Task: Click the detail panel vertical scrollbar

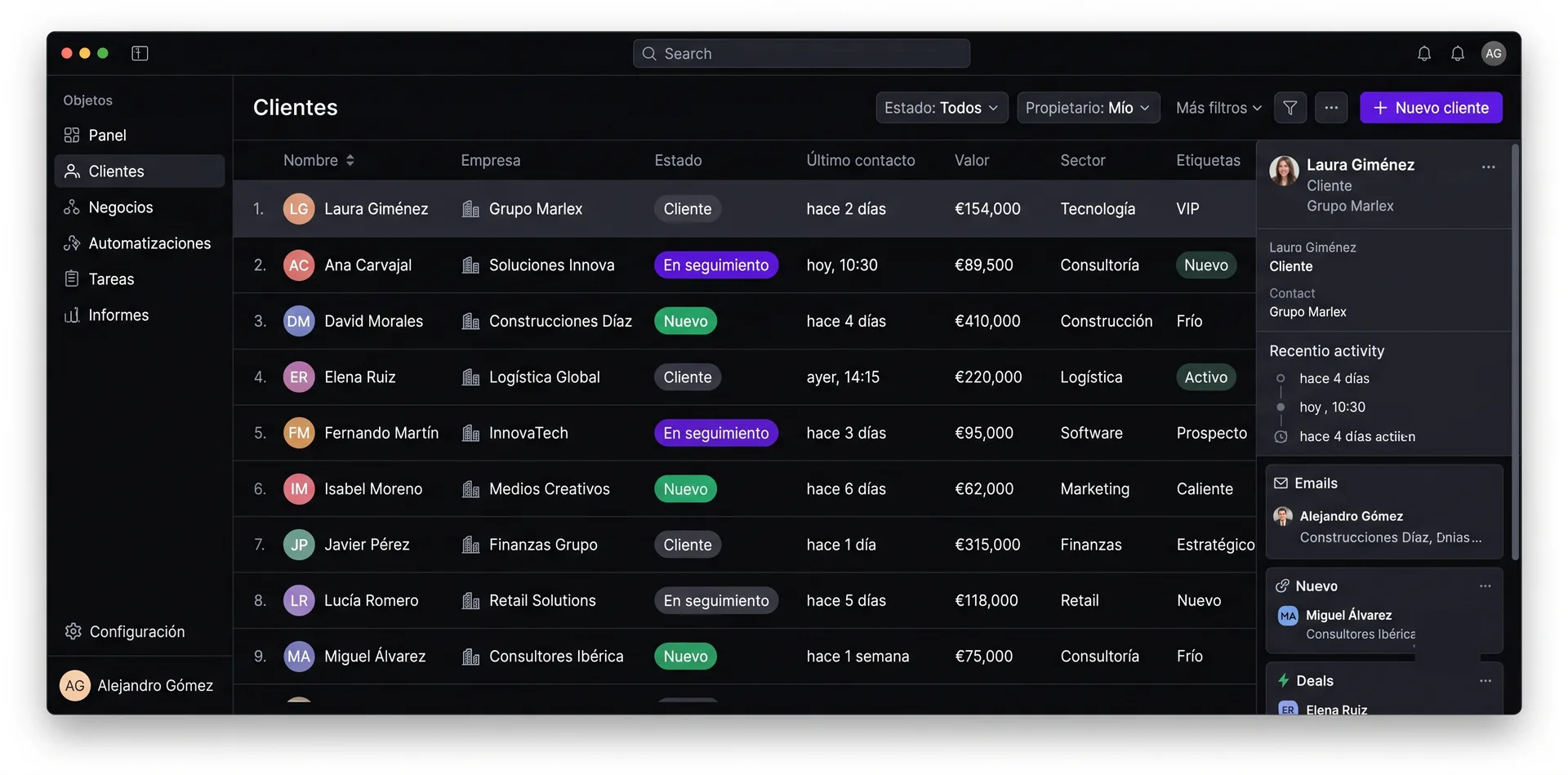Action: click(x=1516, y=351)
